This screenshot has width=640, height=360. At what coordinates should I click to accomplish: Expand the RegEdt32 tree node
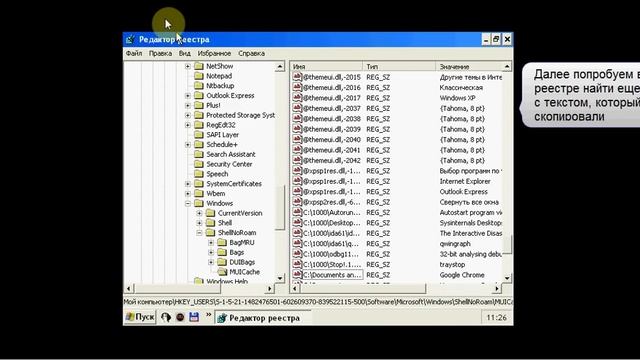(188, 125)
